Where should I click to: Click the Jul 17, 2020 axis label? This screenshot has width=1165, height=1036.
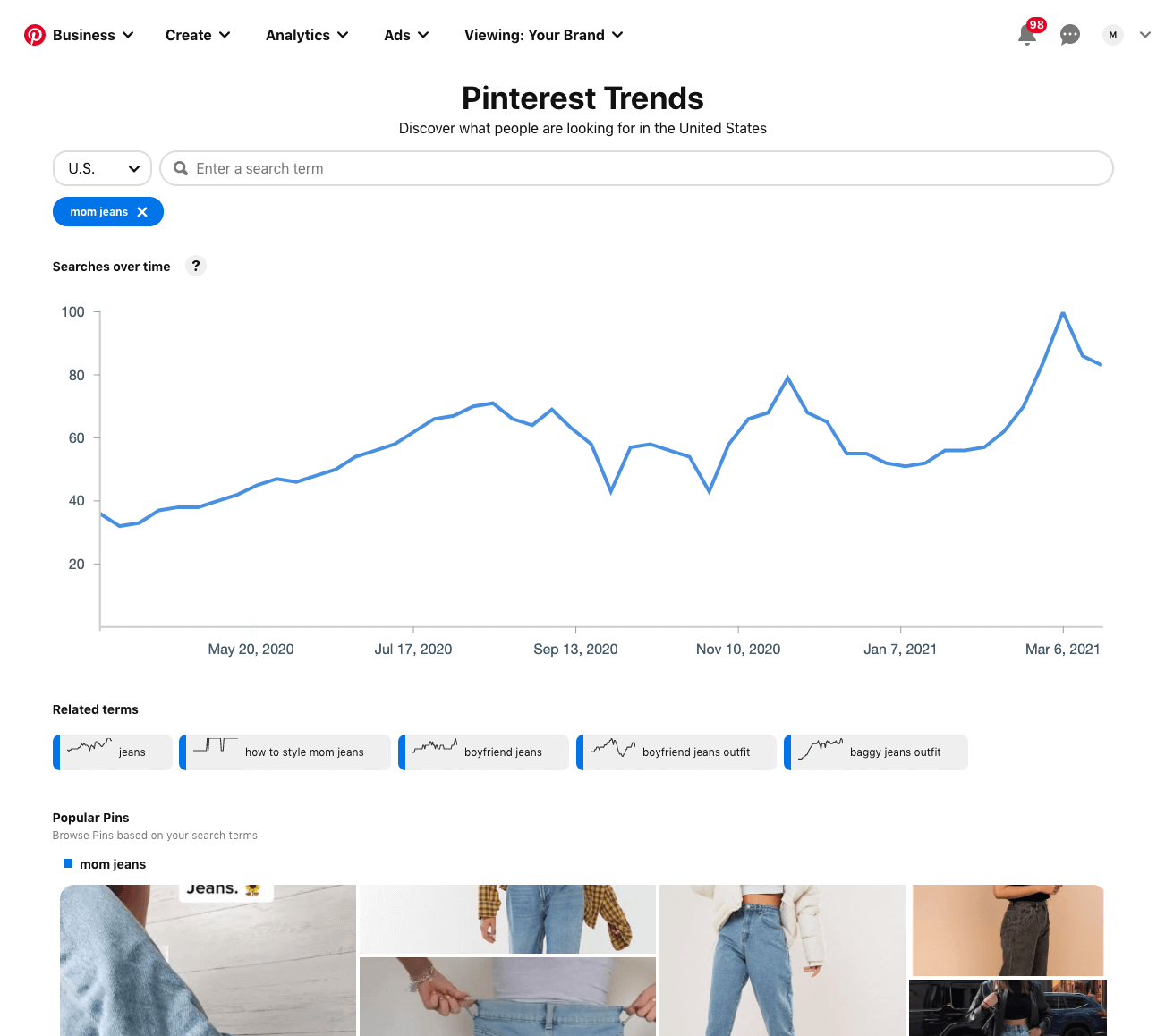tap(413, 650)
